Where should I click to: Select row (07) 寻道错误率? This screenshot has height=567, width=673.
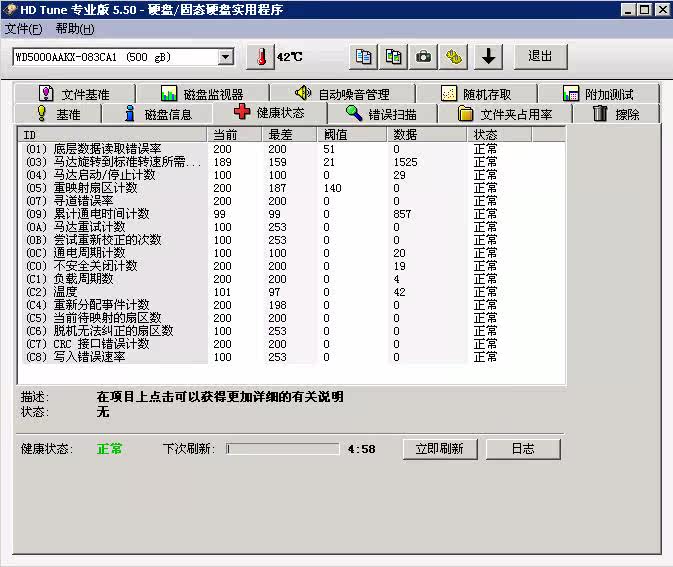292,201
